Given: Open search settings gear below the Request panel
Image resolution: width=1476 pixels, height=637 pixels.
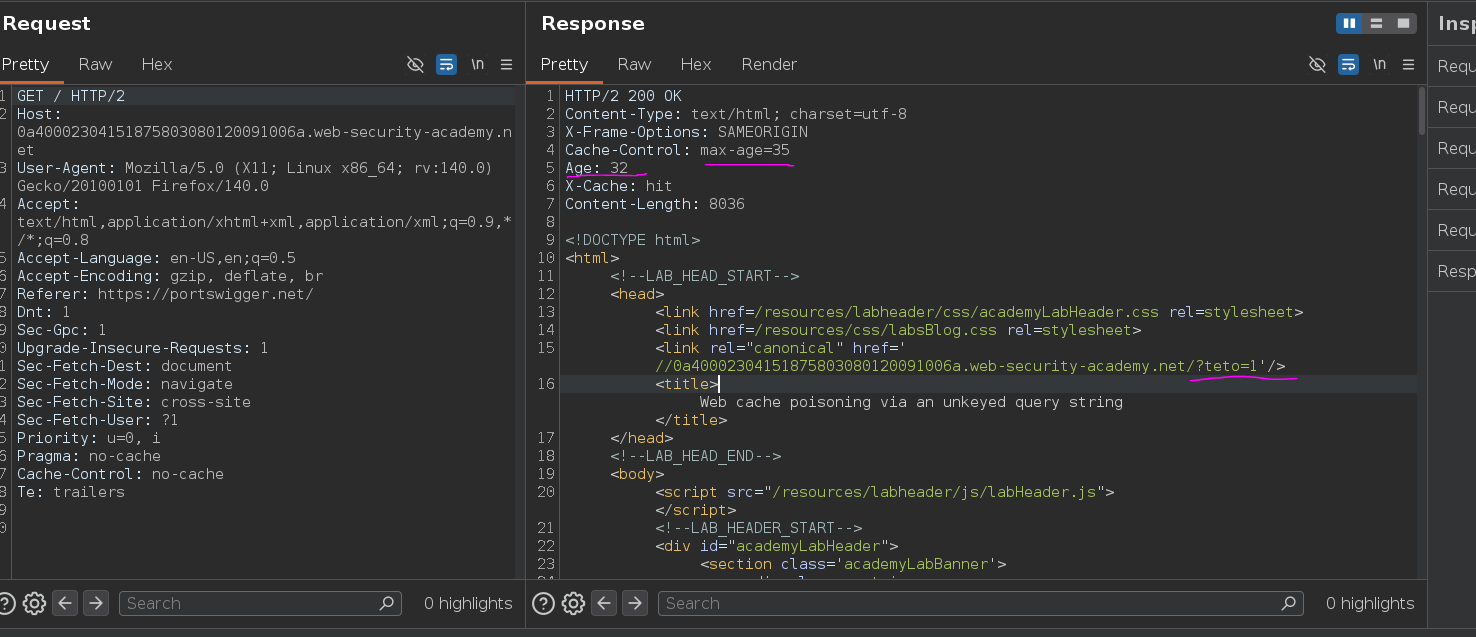Looking at the screenshot, I should coord(34,603).
